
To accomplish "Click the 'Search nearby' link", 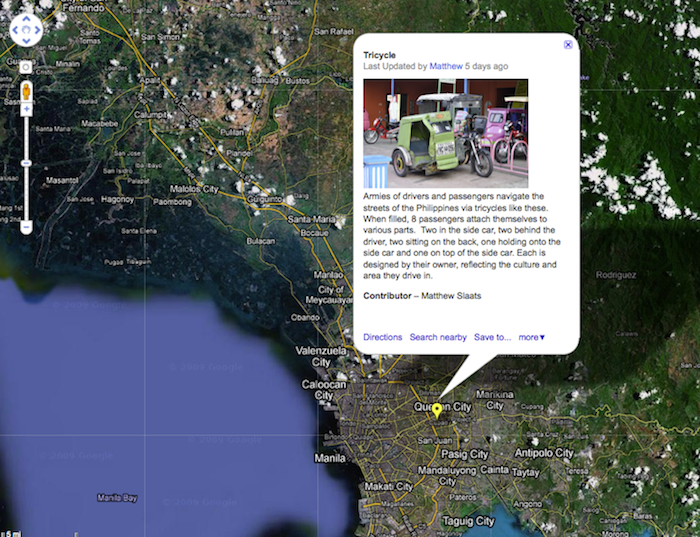I will coord(438,337).
